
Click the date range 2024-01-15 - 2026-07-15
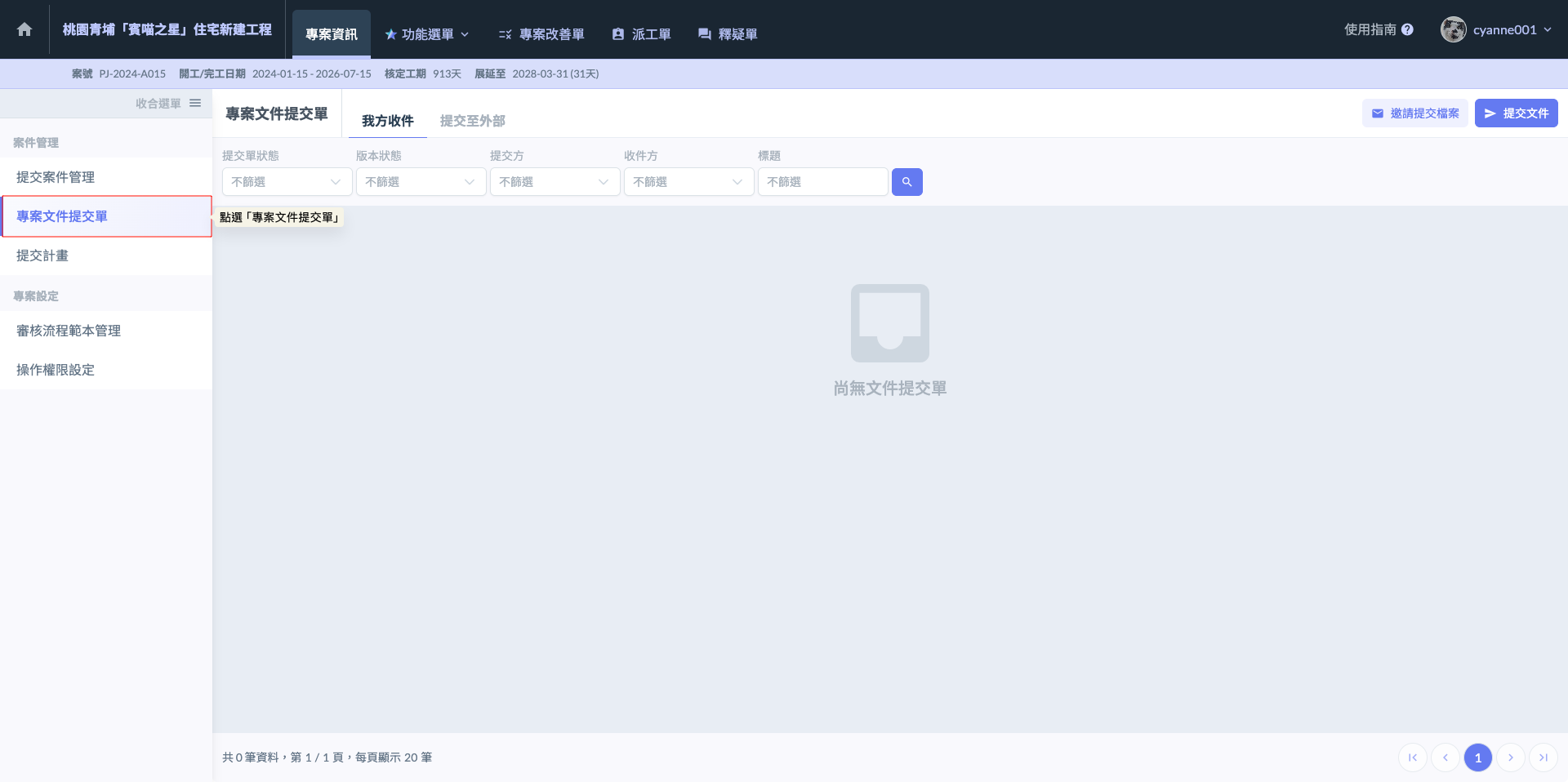pos(312,73)
